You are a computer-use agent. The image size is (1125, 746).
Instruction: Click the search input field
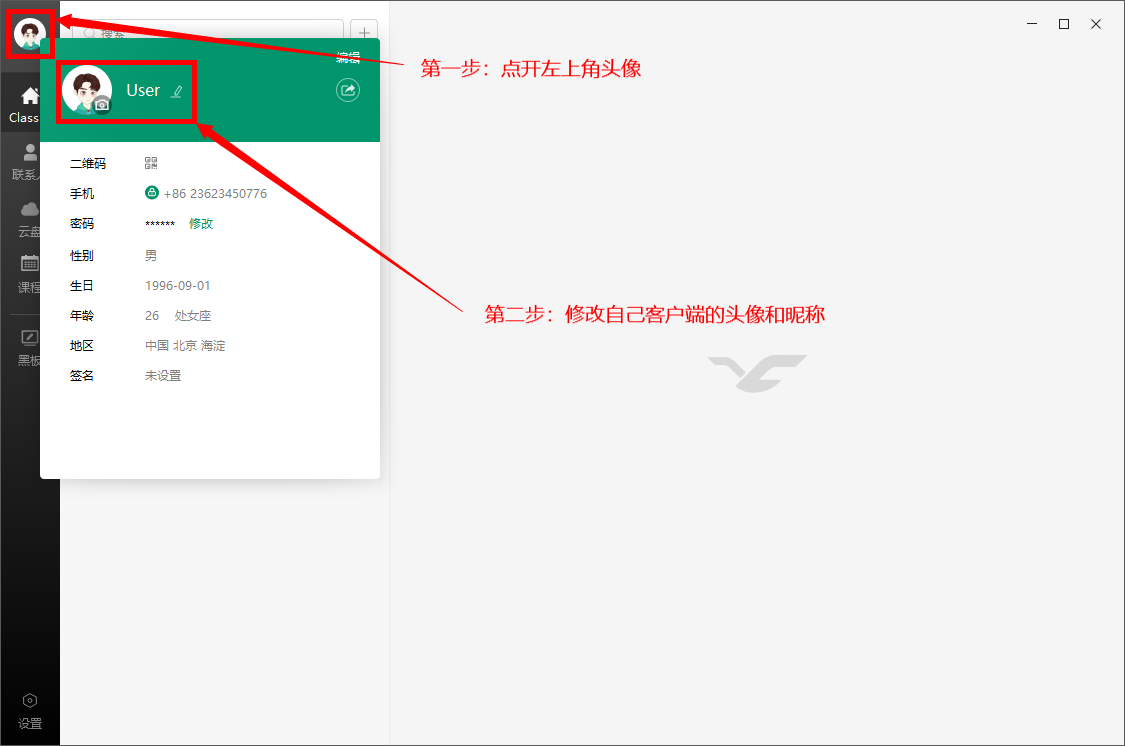[208, 31]
